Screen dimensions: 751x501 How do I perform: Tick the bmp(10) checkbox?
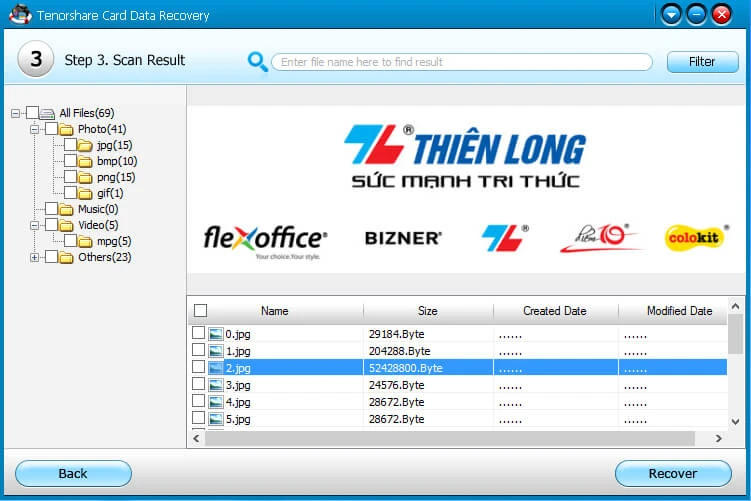click(x=70, y=160)
